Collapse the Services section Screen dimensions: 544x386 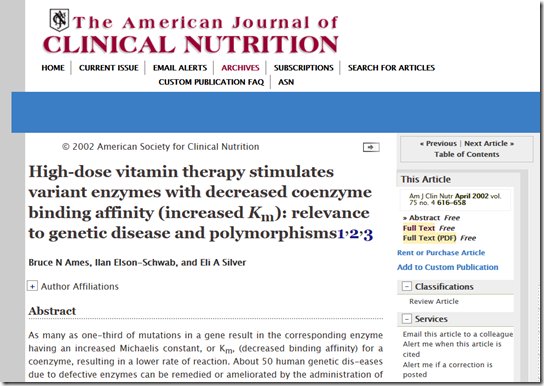pyautogui.click(x=407, y=319)
